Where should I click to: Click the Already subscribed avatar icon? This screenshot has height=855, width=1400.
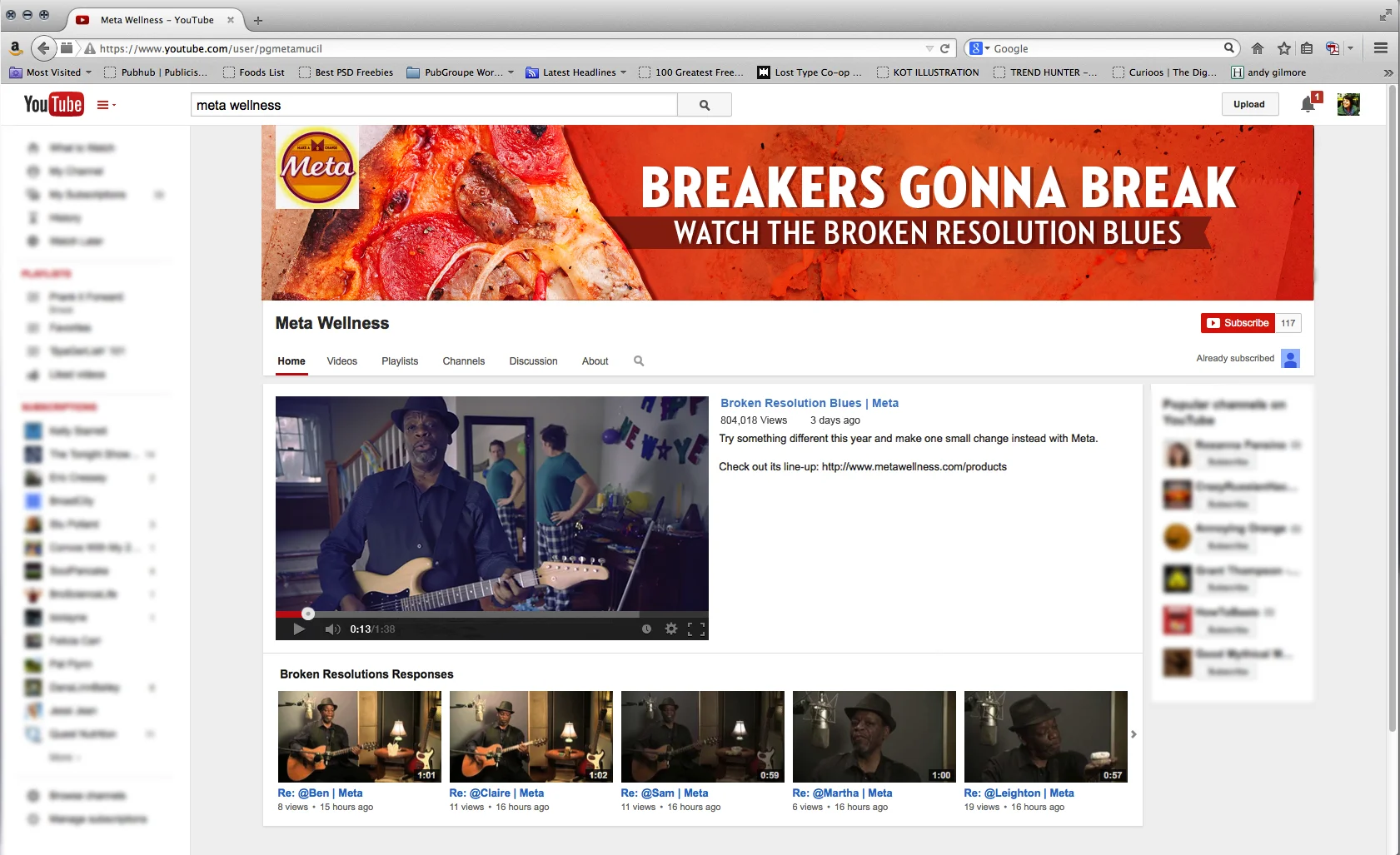pyautogui.click(x=1291, y=359)
